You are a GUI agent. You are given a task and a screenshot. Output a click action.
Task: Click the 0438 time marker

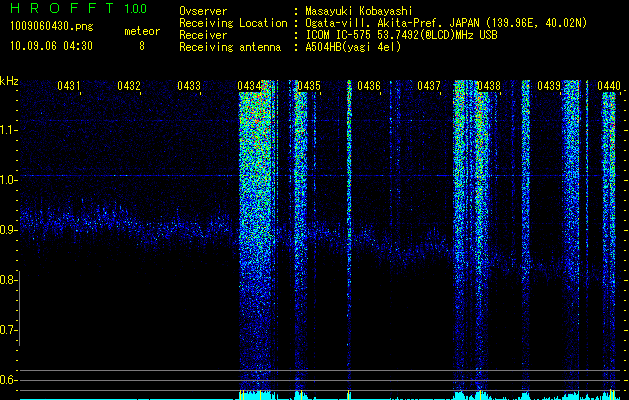coord(489,86)
